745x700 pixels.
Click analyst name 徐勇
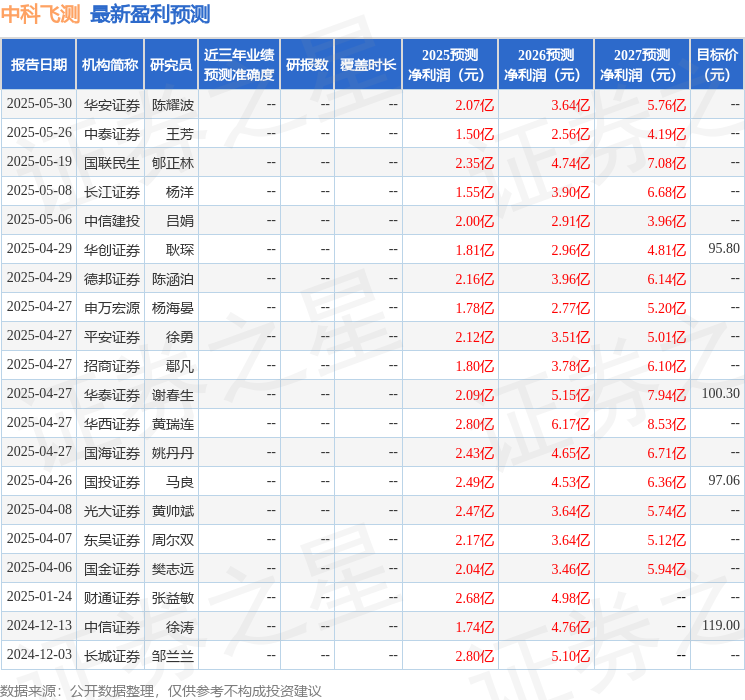pos(180,337)
